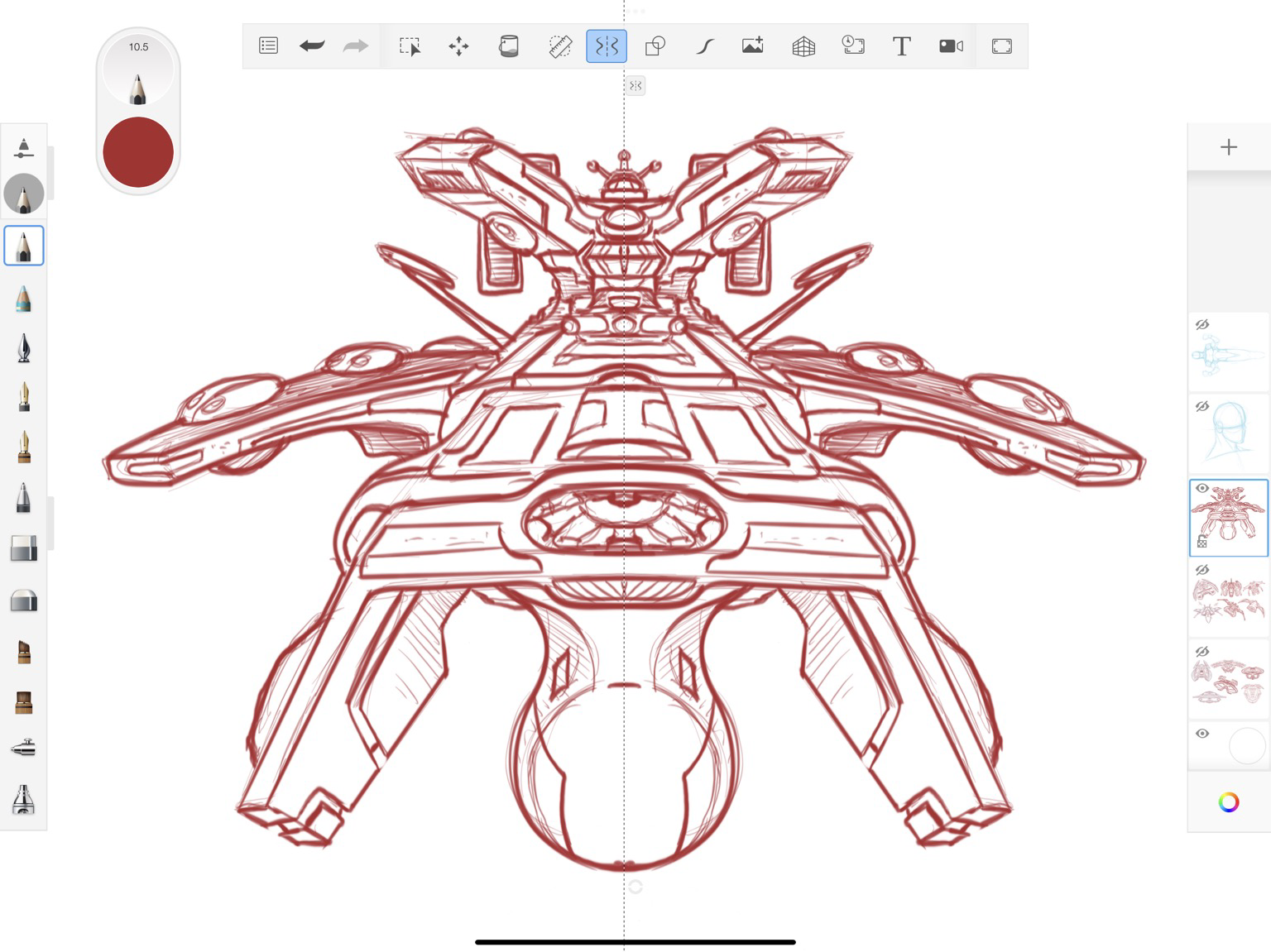Hide the background layer
The image size is (1271, 952).
[1202, 734]
